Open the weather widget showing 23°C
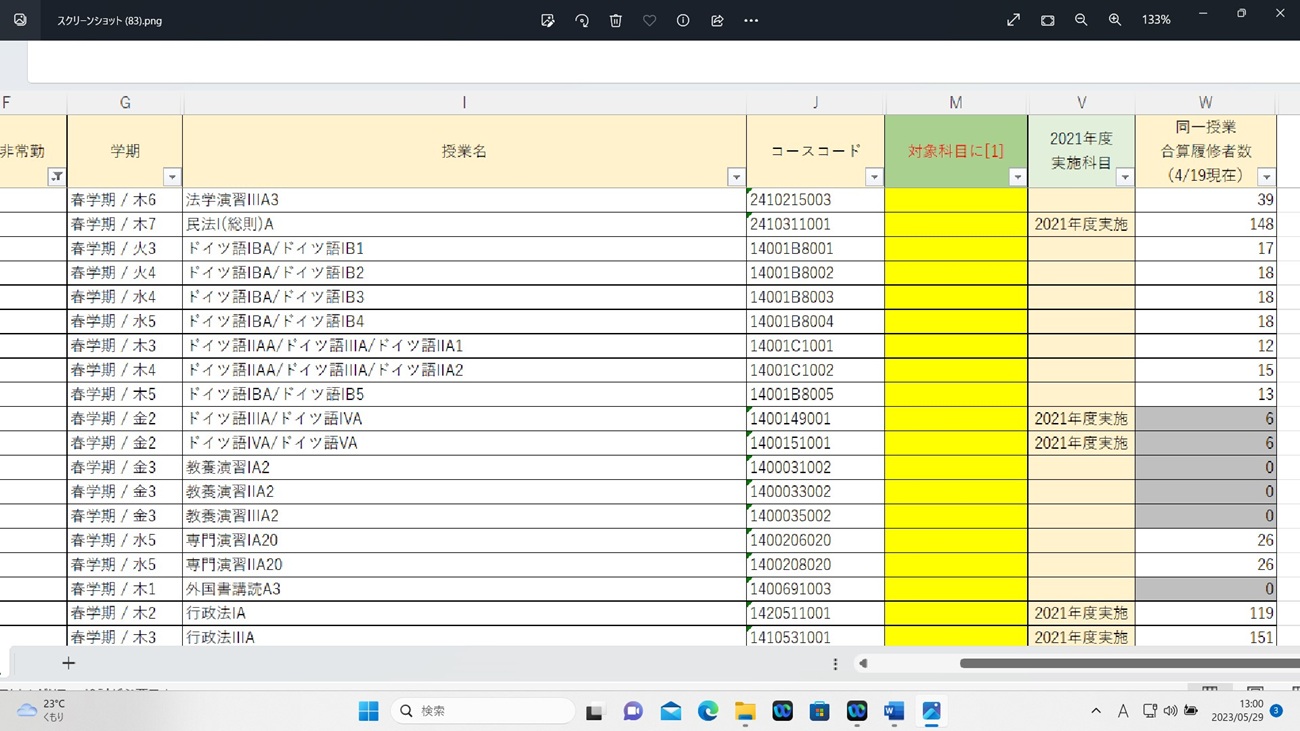Screen dimensions: 1300x731 (x=42, y=710)
